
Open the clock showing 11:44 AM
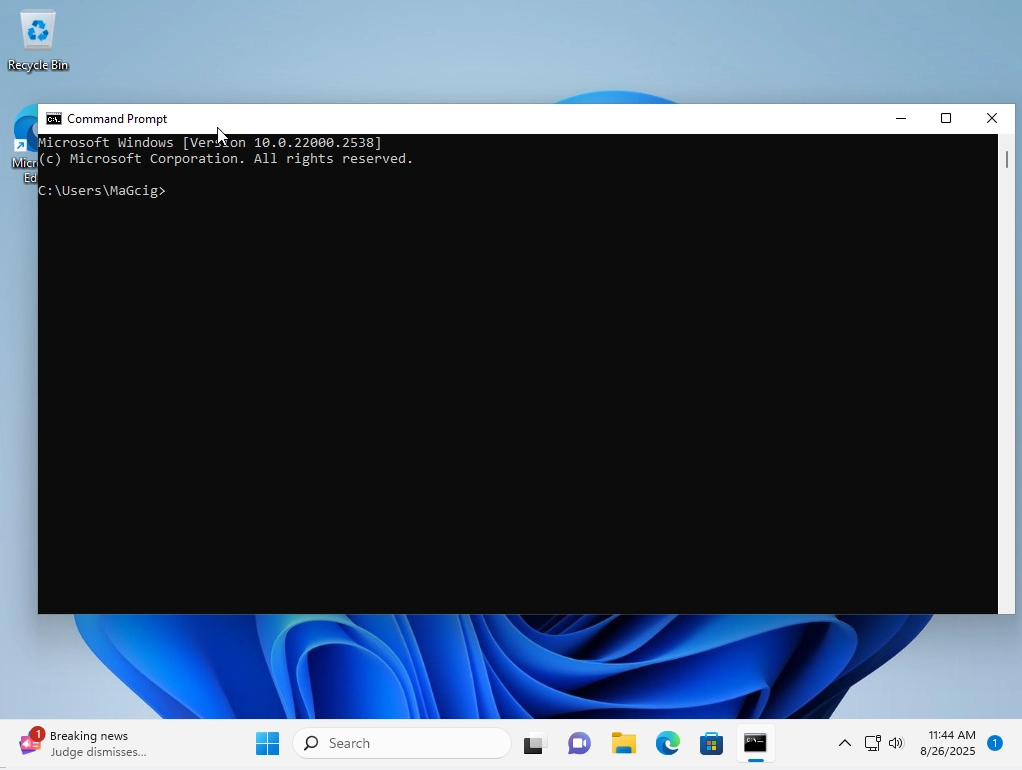pyautogui.click(x=947, y=743)
